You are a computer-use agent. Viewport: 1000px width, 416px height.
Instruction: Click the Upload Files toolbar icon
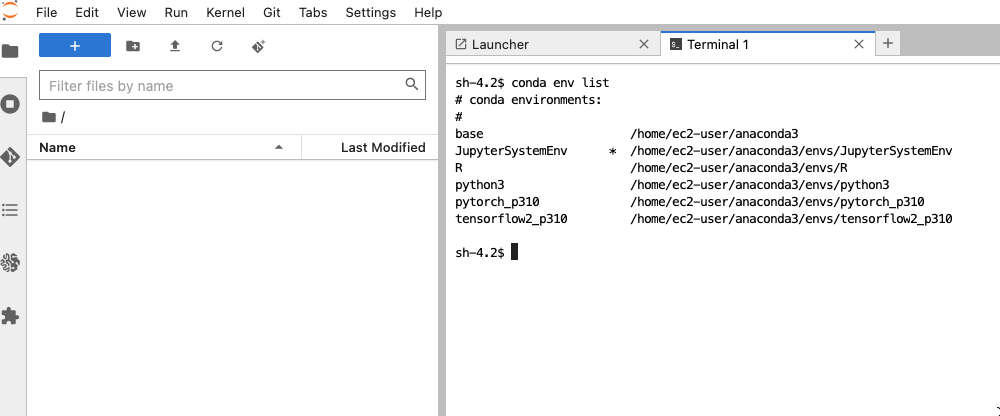tap(175, 46)
